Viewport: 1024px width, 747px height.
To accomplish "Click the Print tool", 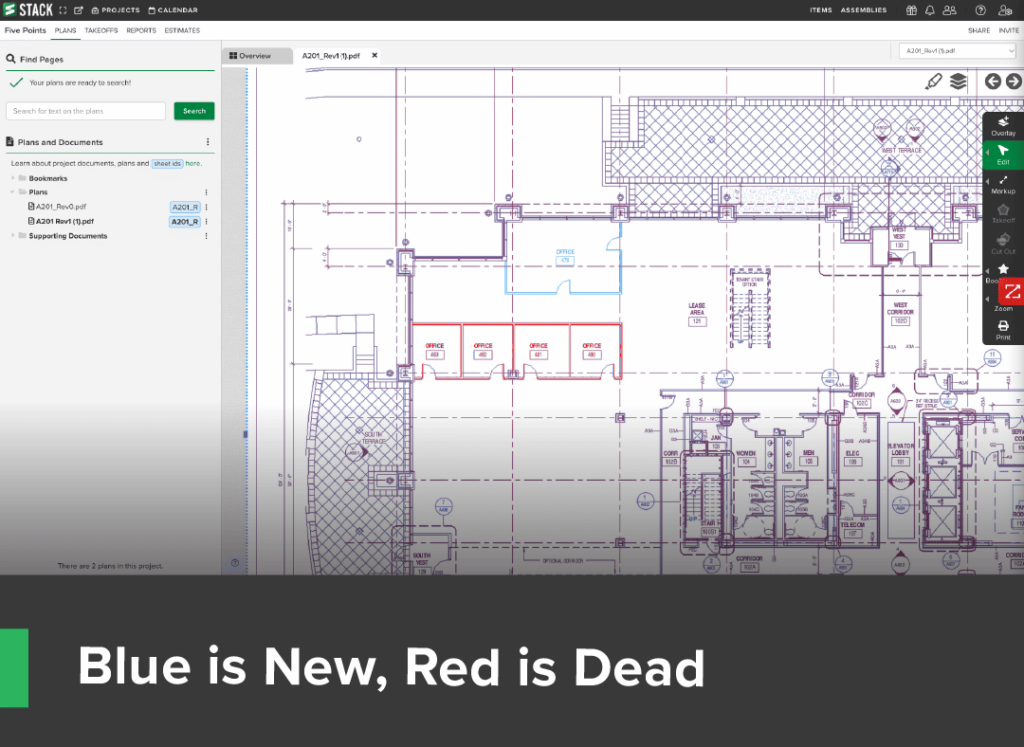I will [x=1003, y=330].
